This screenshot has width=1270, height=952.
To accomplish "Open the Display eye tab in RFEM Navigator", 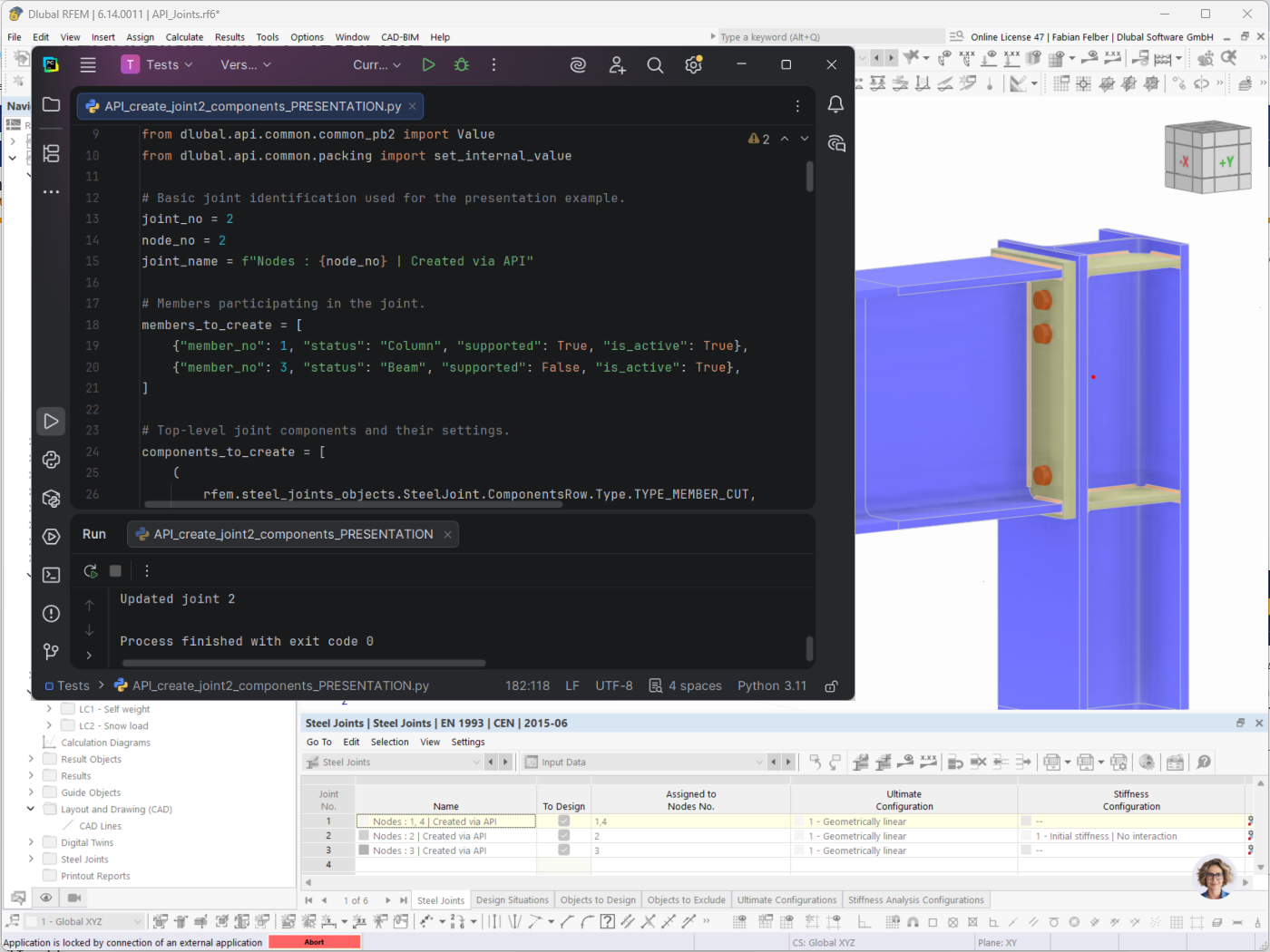I will pos(45,898).
